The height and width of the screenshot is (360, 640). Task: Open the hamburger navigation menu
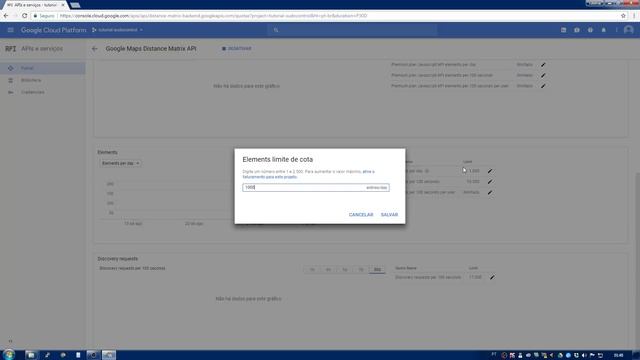tap(11, 30)
